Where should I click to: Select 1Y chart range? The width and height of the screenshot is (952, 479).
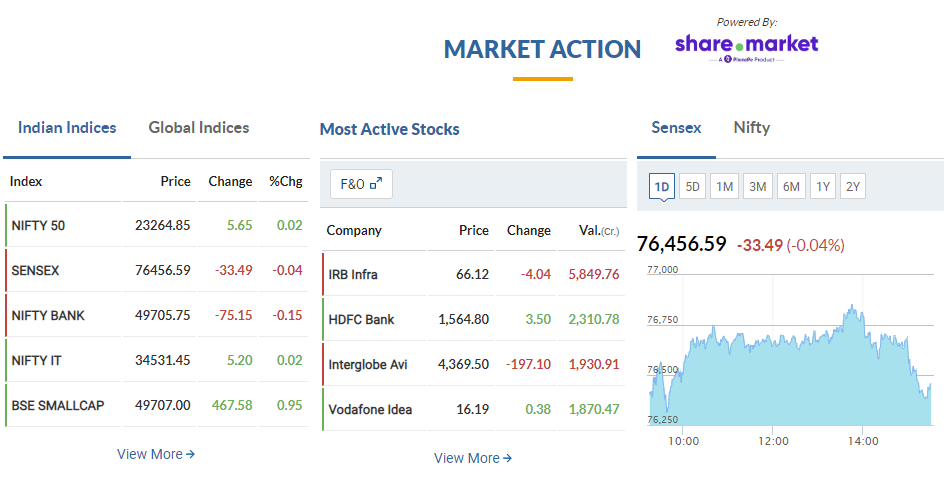coord(823,186)
